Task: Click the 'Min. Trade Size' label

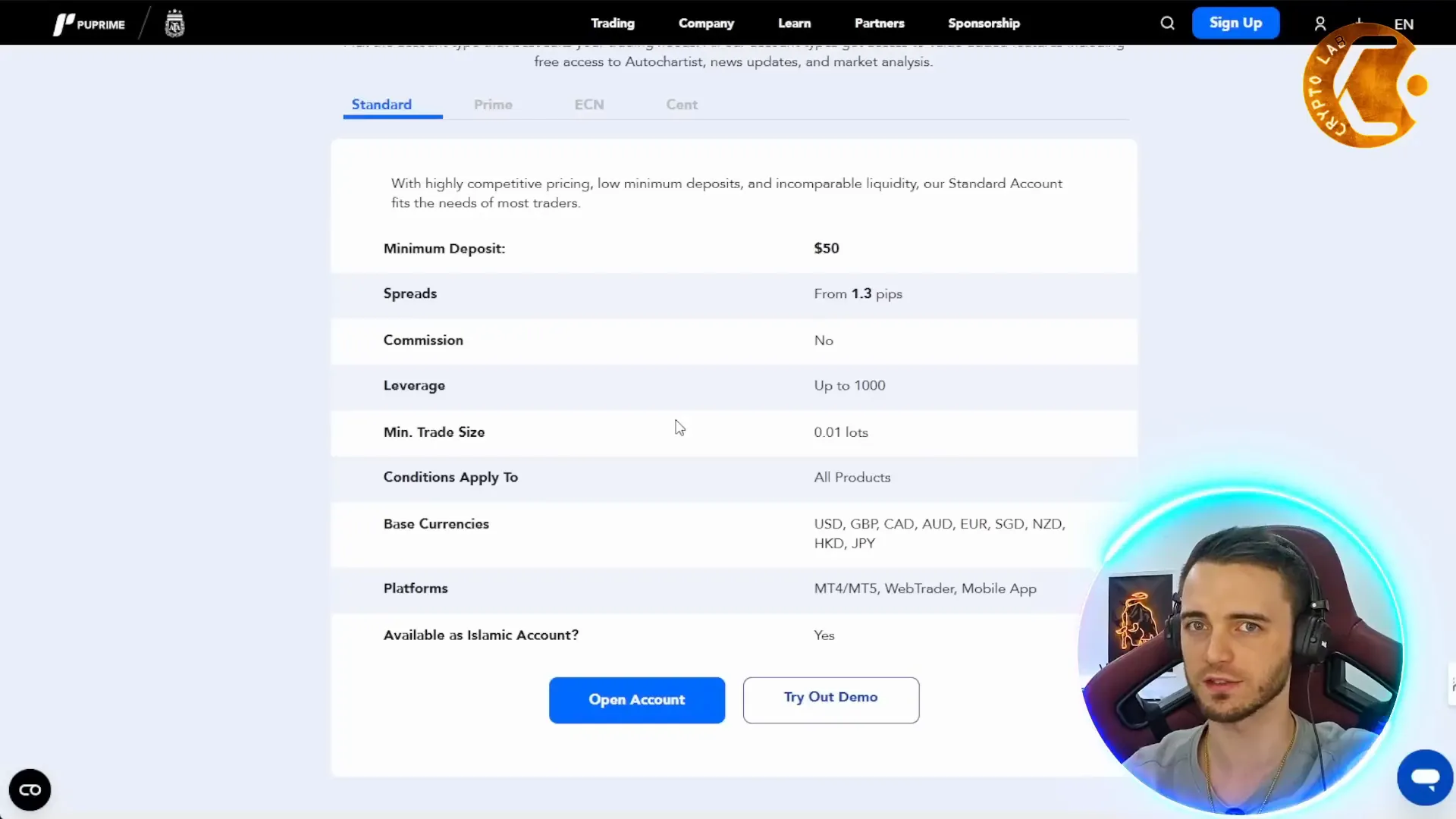Action: pos(434,432)
